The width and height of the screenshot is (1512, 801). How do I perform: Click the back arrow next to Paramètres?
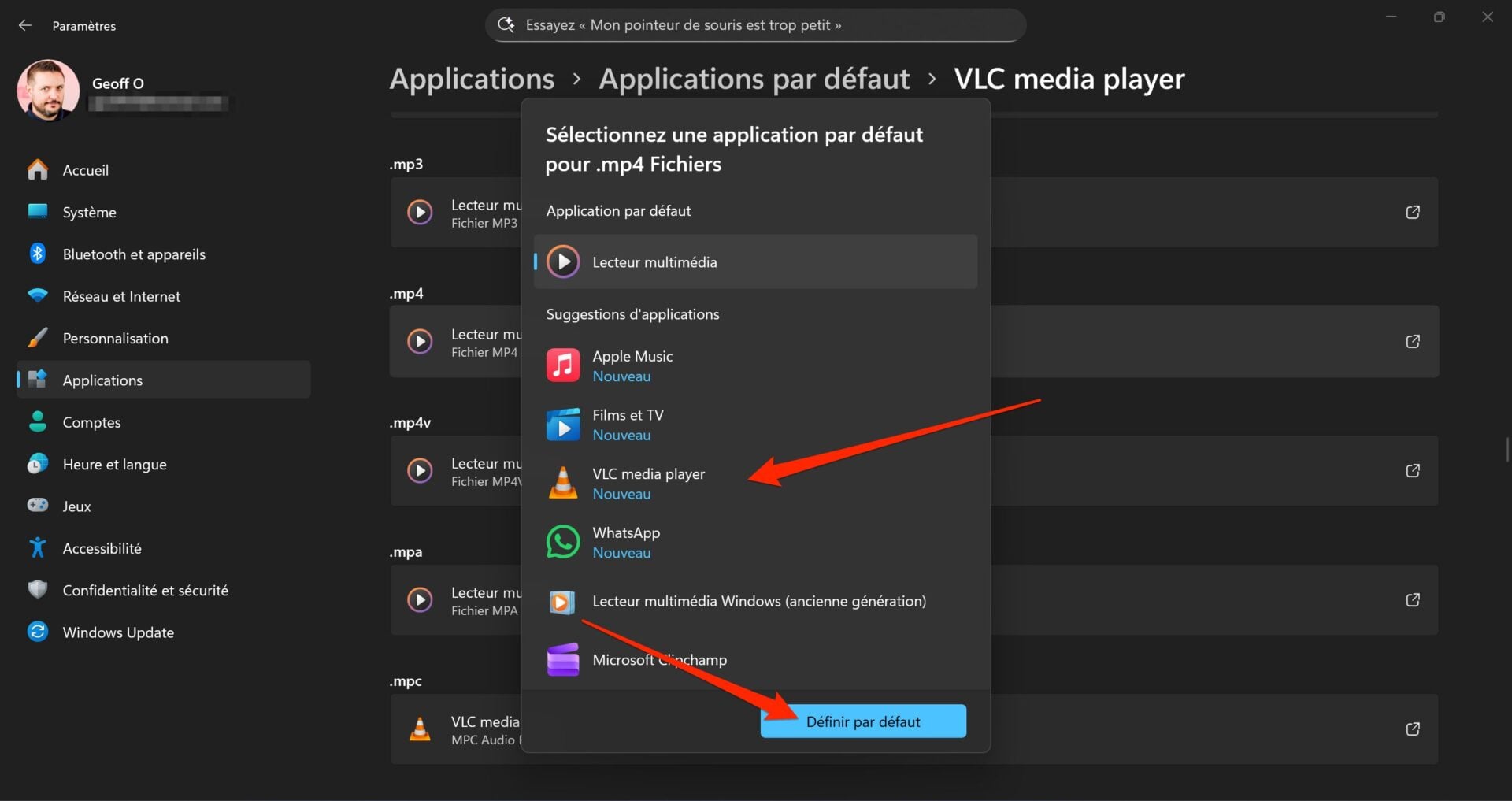(x=25, y=25)
